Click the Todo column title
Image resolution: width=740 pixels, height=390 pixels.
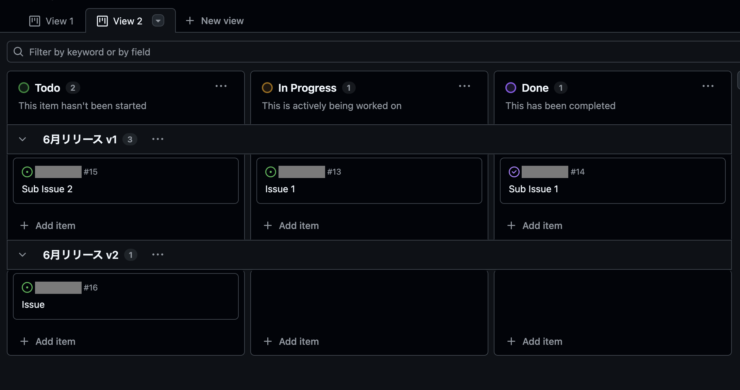(x=47, y=88)
